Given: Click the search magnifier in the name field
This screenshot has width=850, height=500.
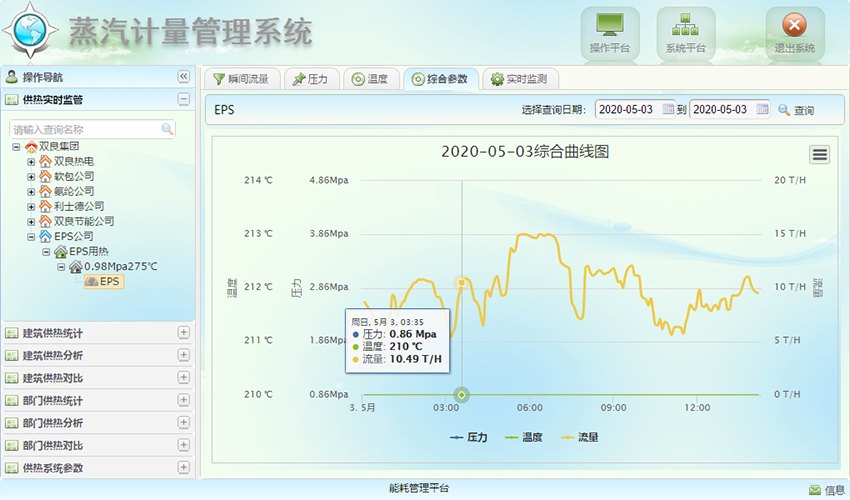Looking at the screenshot, I should click(167, 129).
